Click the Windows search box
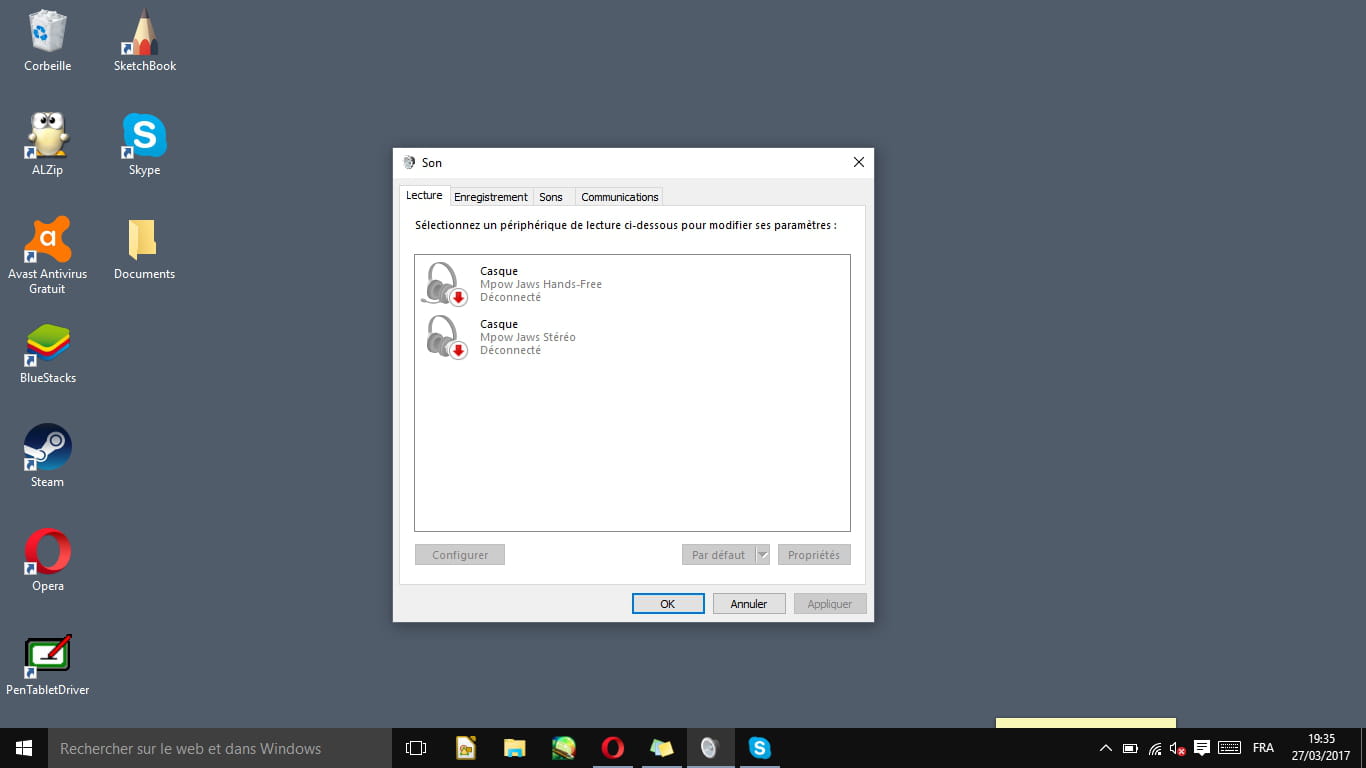 pos(220,748)
